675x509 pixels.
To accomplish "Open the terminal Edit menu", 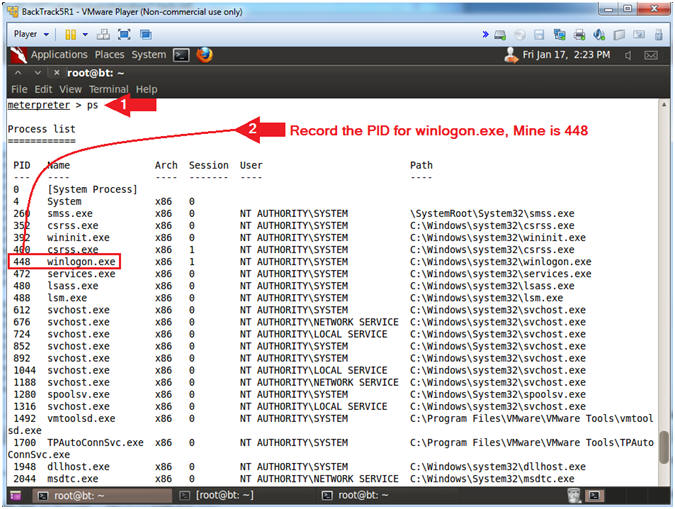I will point(43,89).
